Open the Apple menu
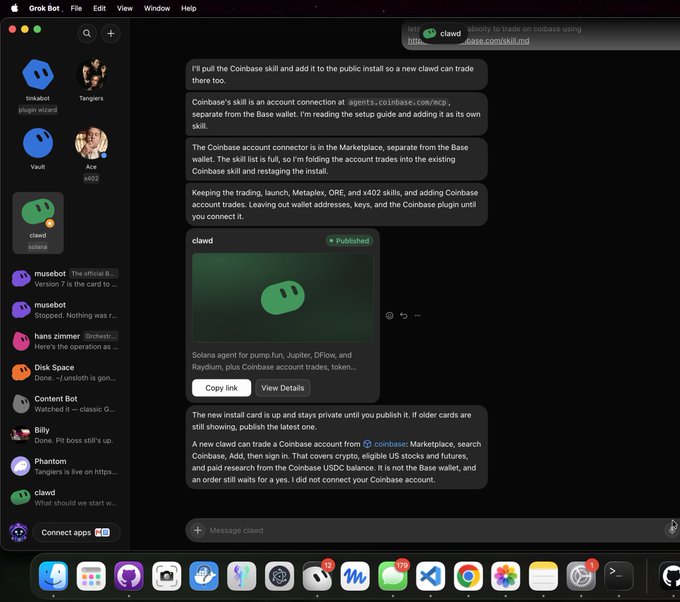The image size is (680, 602). coord(14,8)
